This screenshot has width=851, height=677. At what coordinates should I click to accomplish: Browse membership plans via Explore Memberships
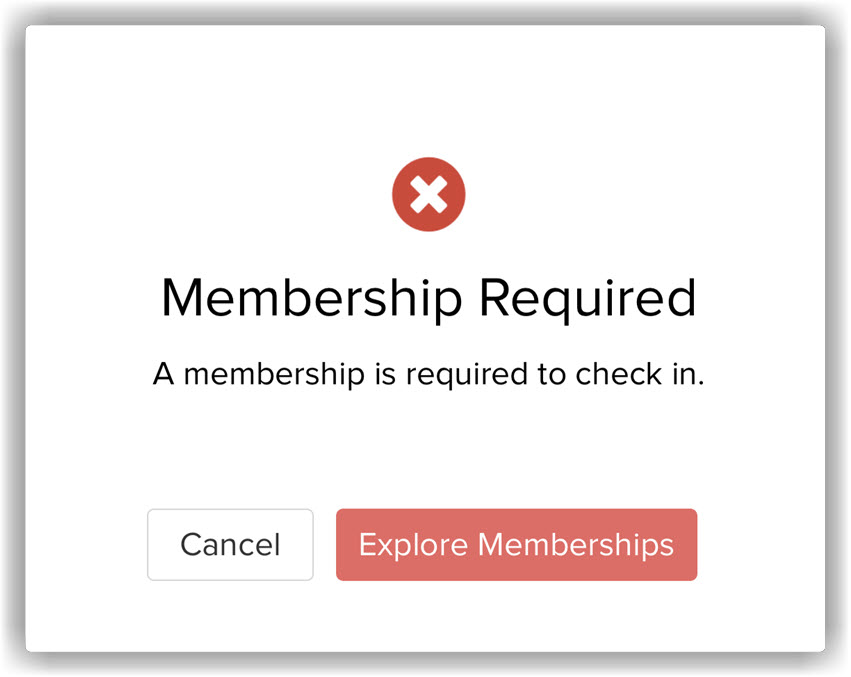point(516,545)
